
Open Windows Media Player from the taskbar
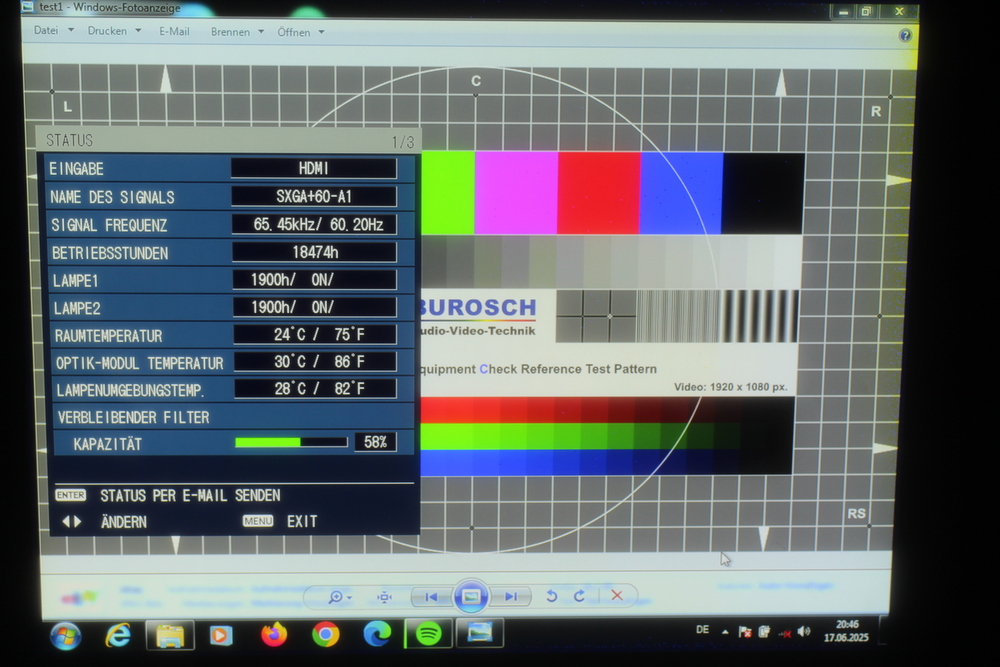click(x=221, y=635)
